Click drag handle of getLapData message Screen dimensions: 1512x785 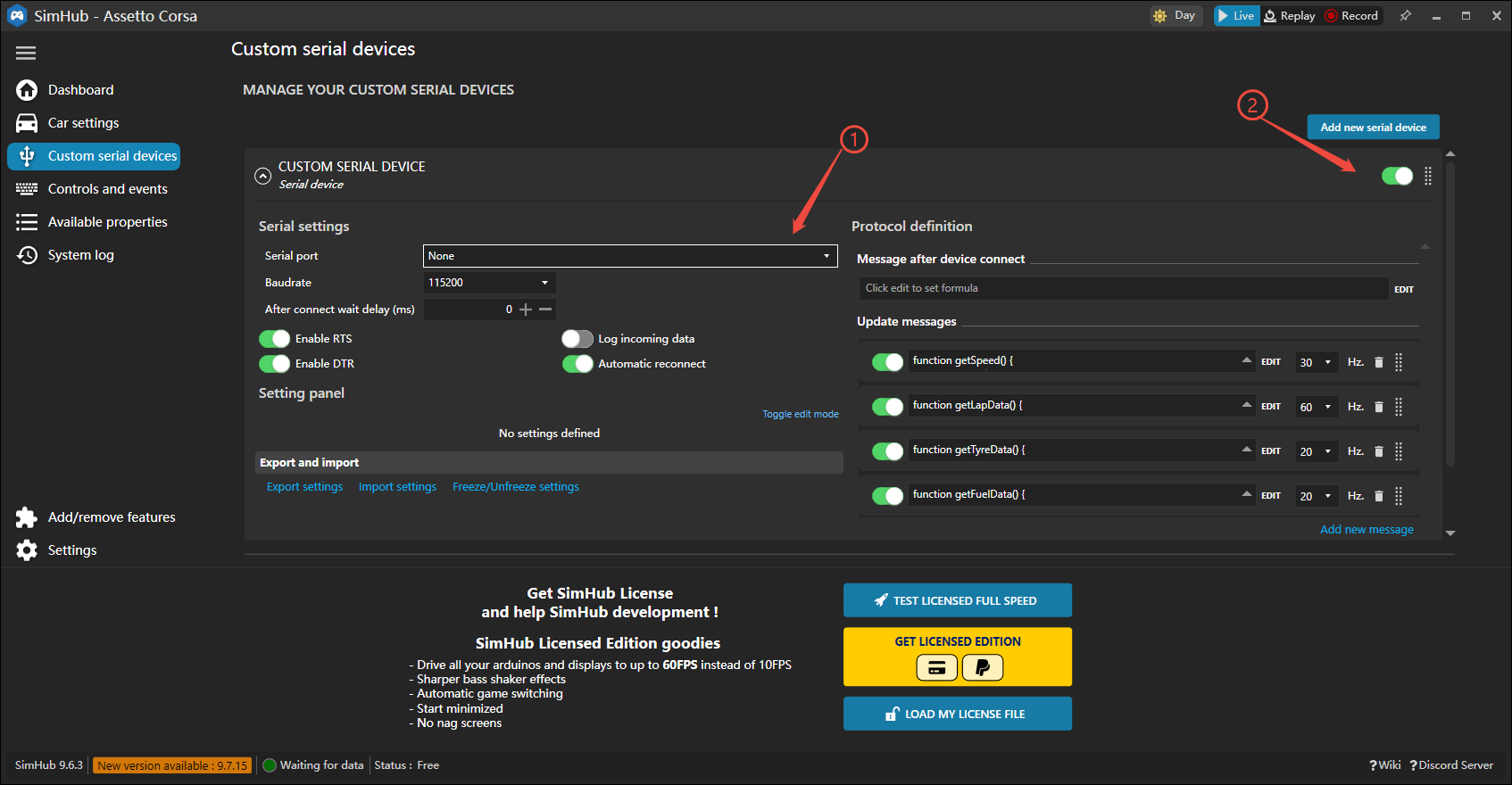tap(1399, 407)
